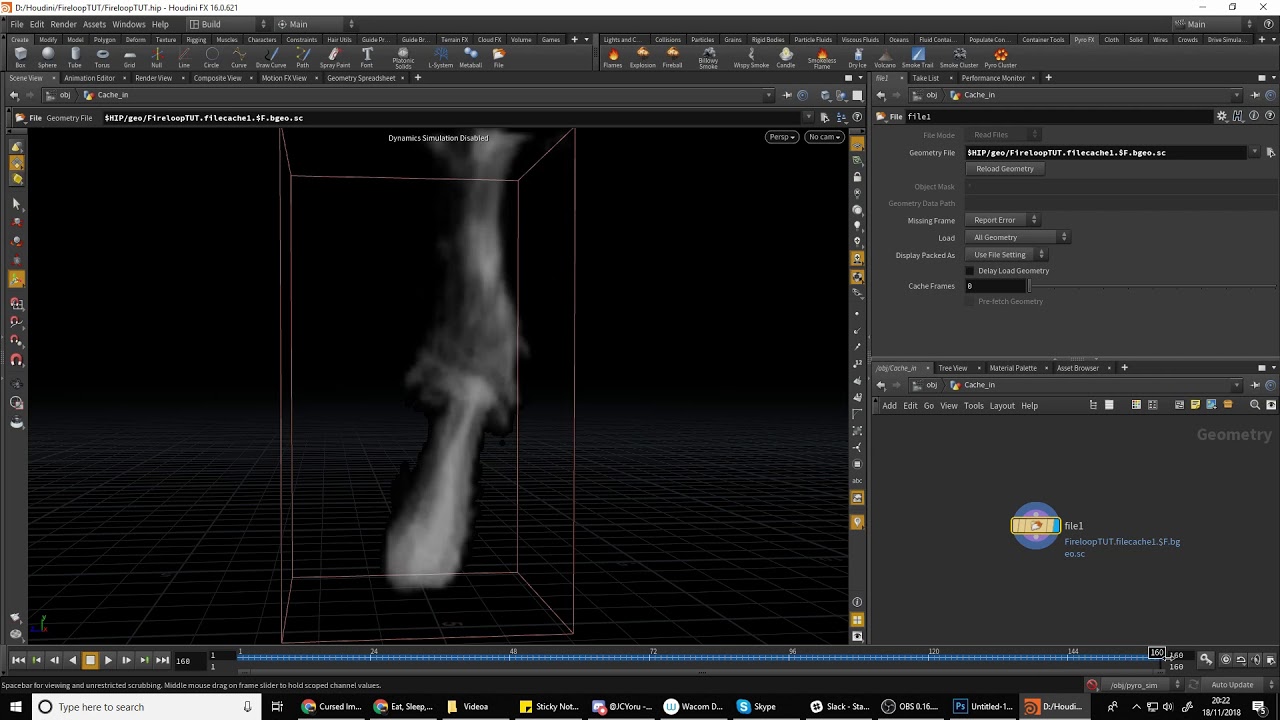Step forward one frame
Viewport: 1280px width, 720px height.
[126, 660]
